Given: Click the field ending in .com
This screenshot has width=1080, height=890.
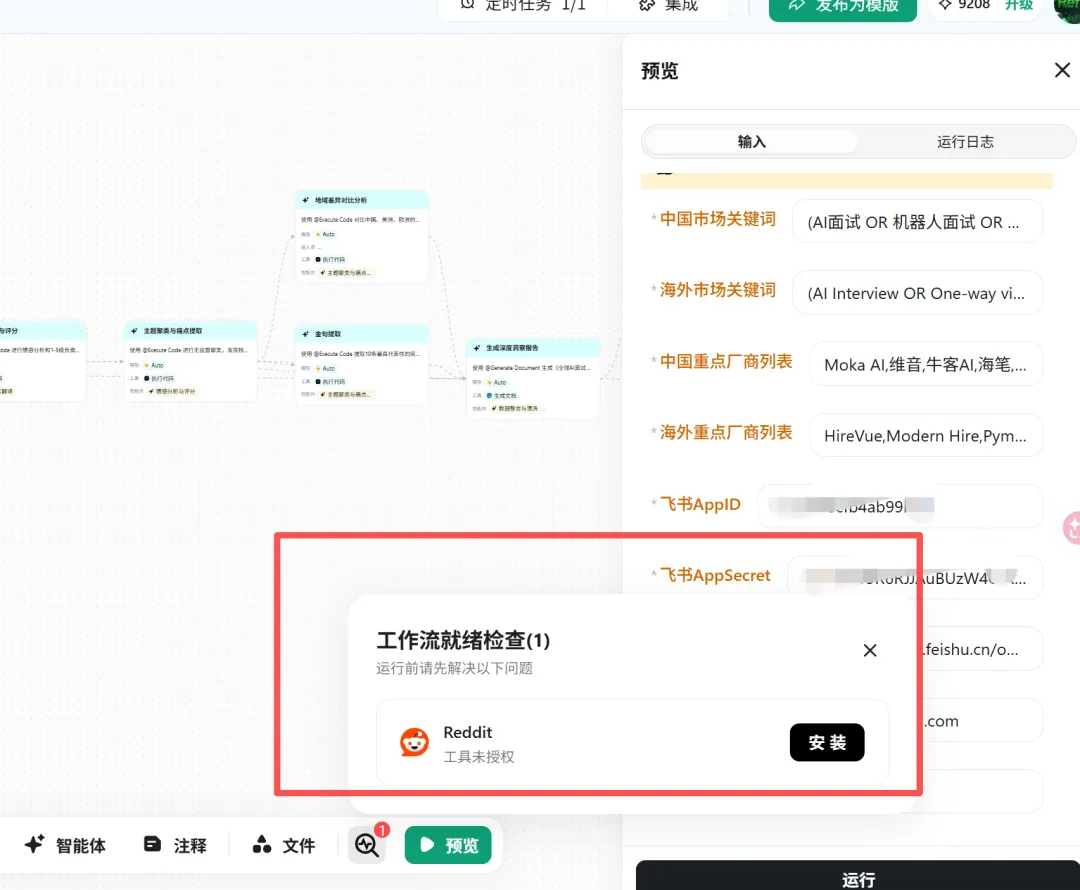Looking at the screenshot, I should click(x=981, y=721).
